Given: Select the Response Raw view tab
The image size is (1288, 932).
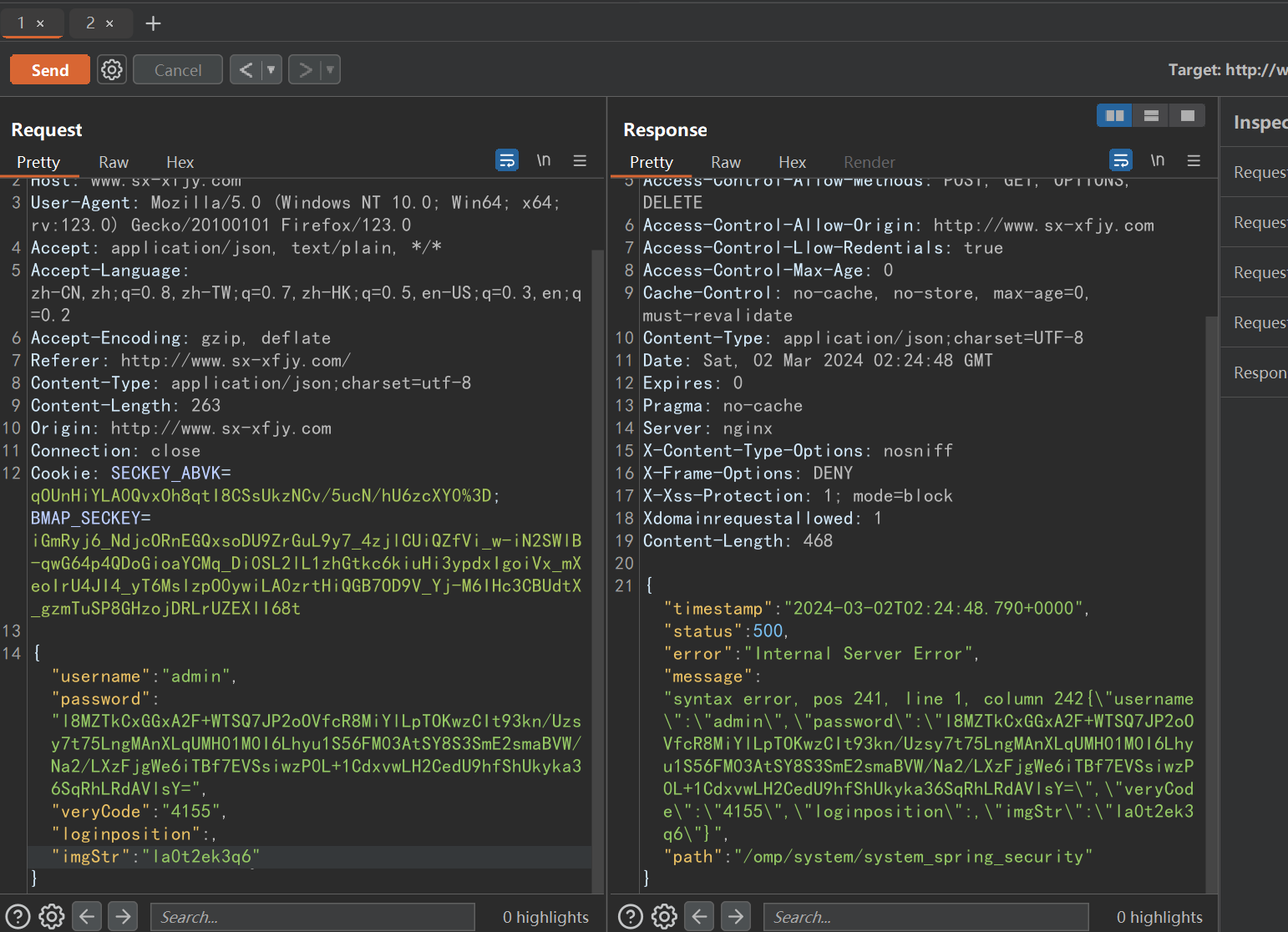Looking at the screenshot, I should tap(726, 162).
